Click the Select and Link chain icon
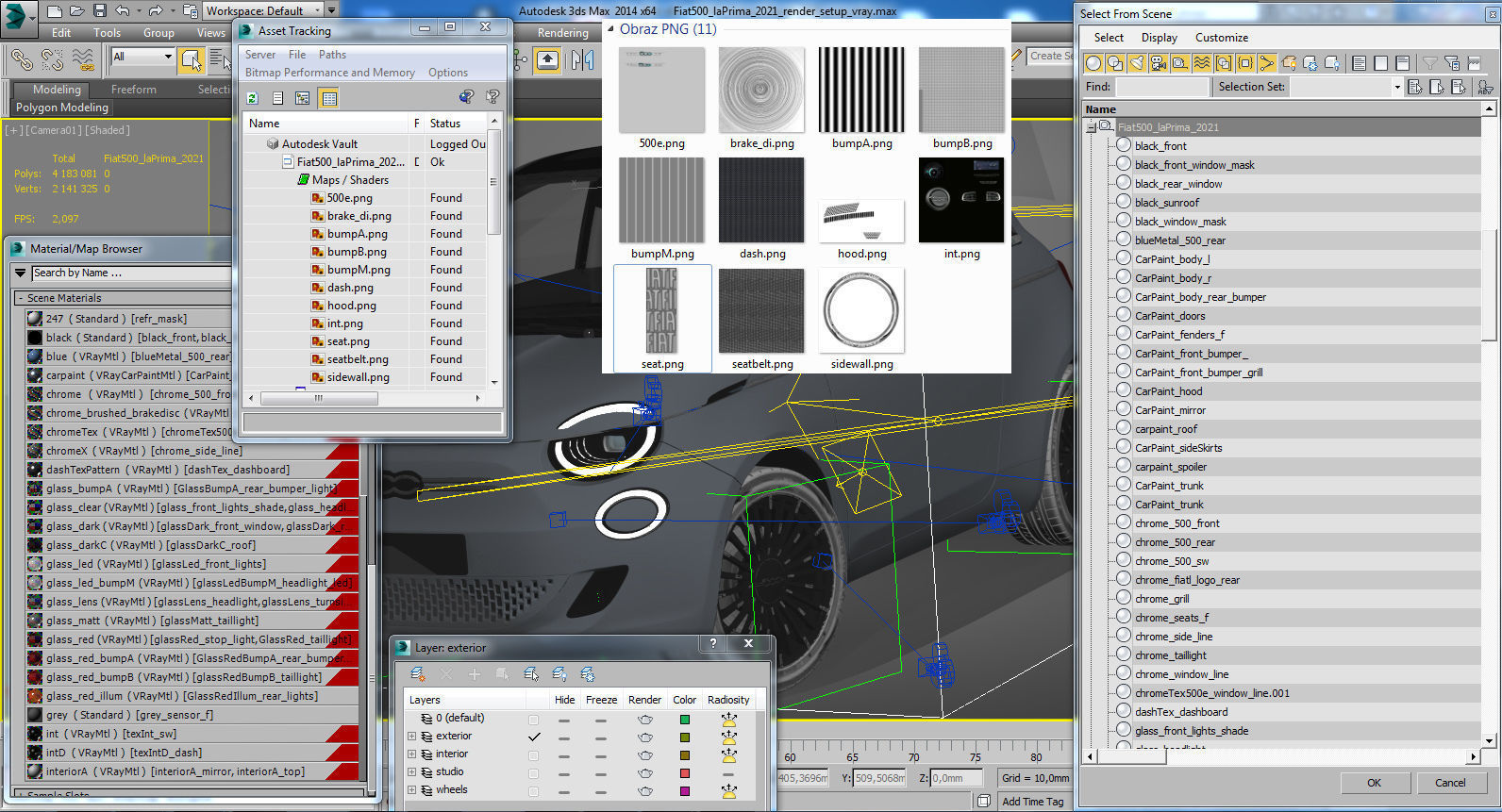 [22, 59]
